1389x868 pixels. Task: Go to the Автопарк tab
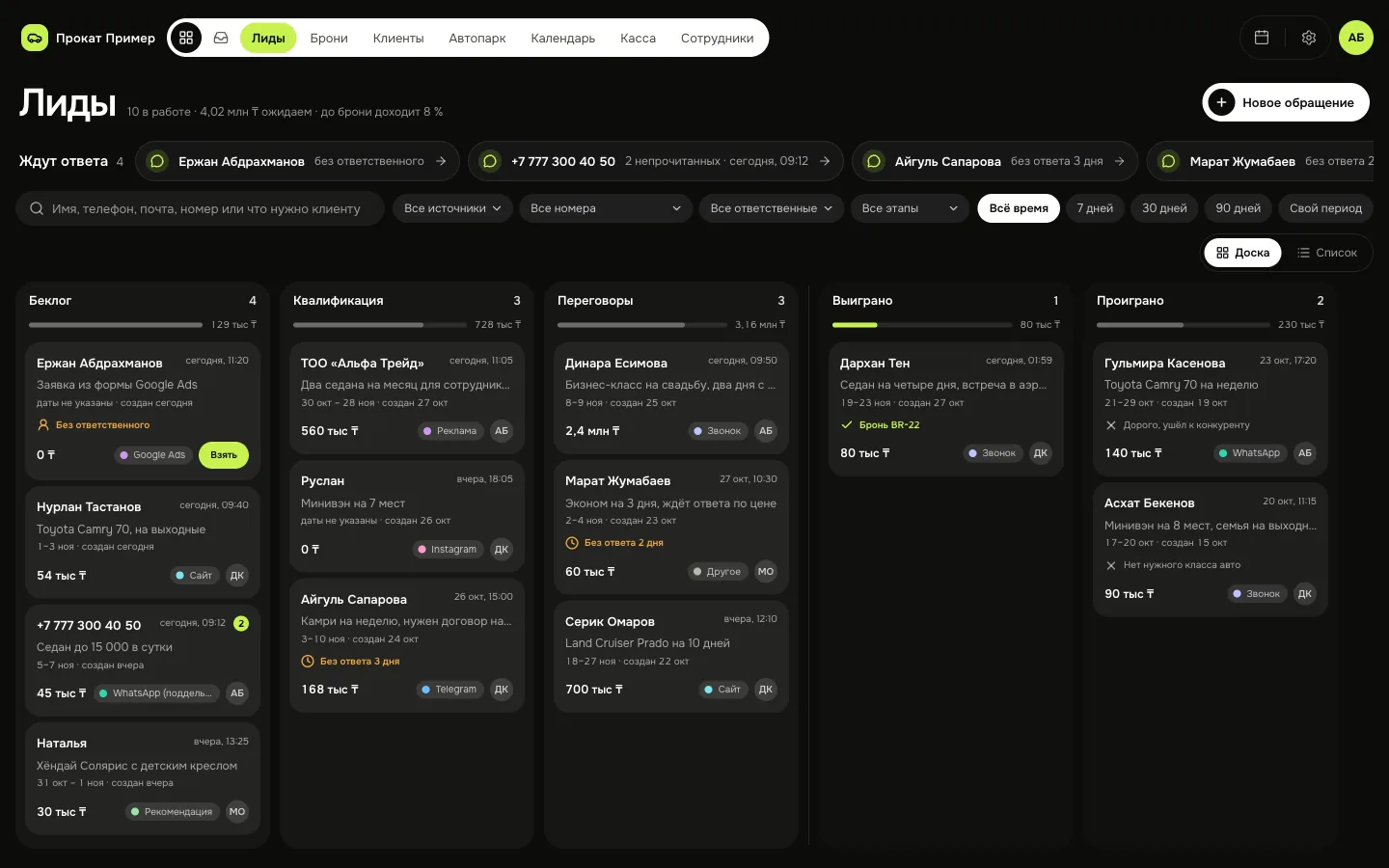477,38
